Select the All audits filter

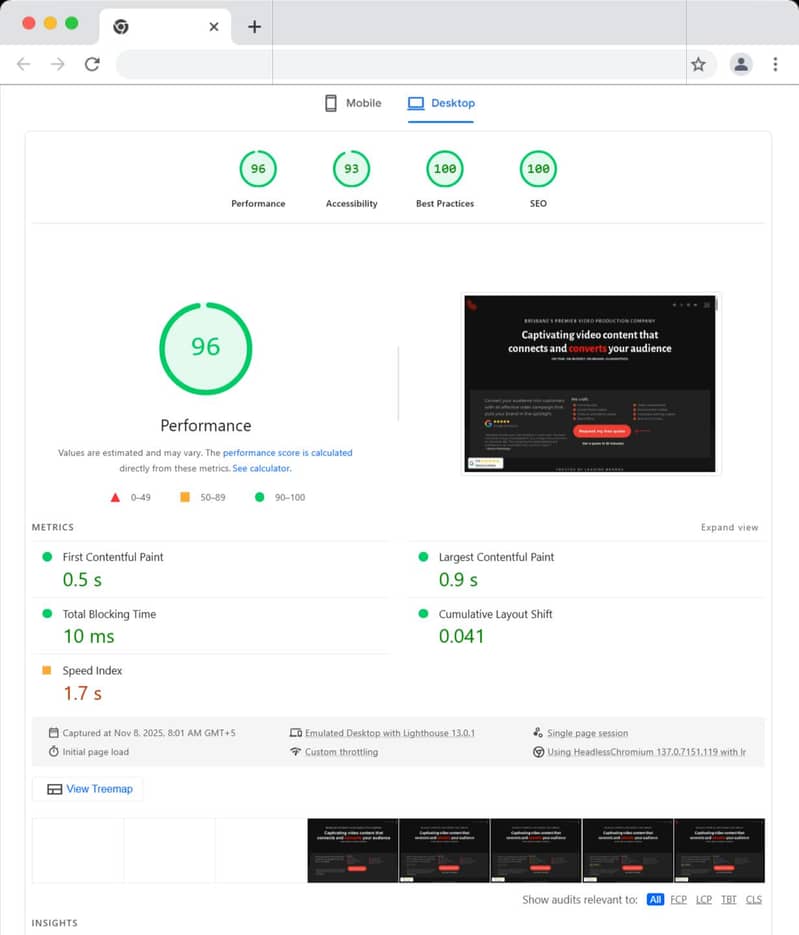point(655,899)
